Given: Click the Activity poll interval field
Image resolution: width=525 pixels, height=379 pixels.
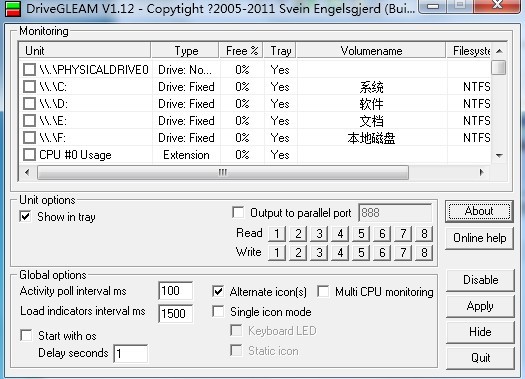Looking at the screenshot, I should [175, 291].
